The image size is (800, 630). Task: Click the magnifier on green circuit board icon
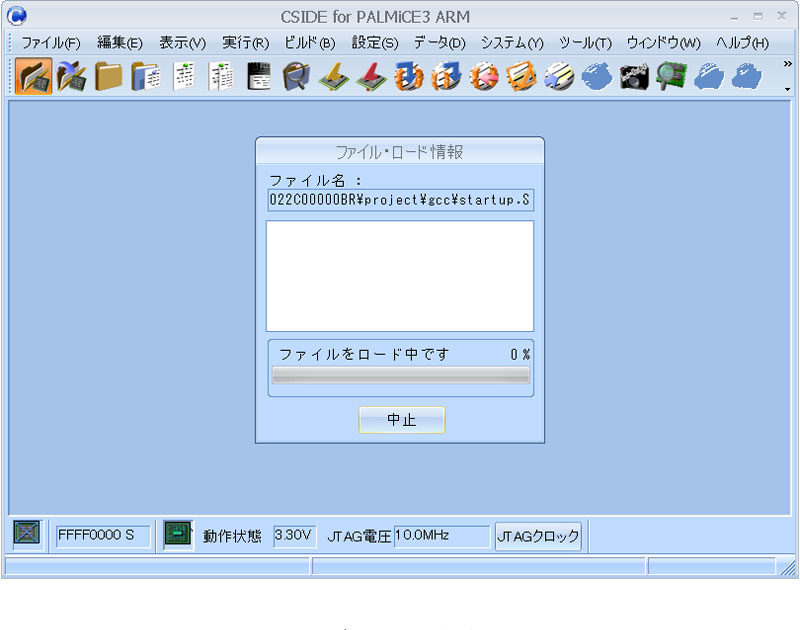(x=672, y=76)
